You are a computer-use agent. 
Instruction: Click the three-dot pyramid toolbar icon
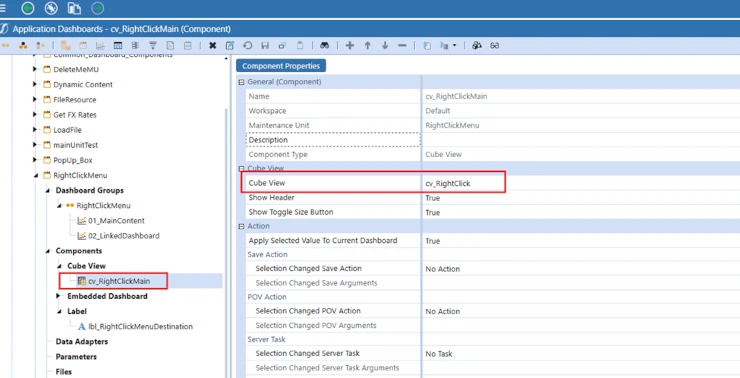click(x=23, y=46)
